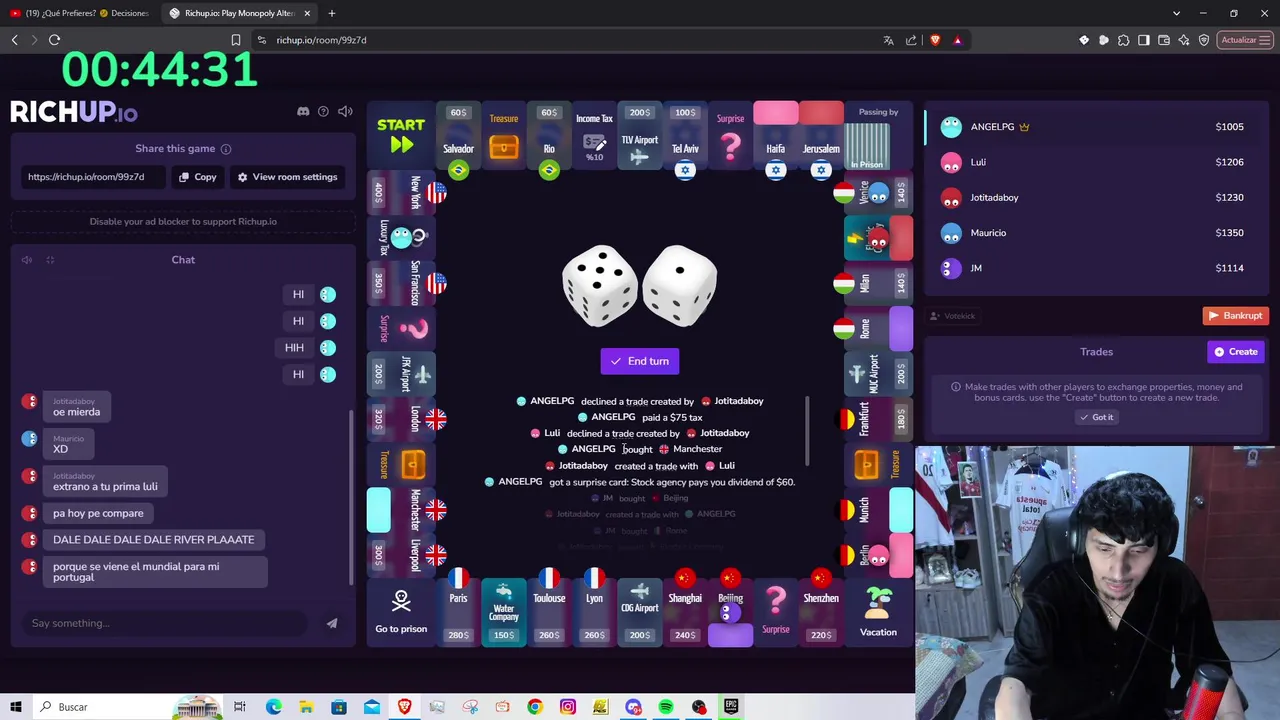This screenshot has width=1280, height=720.
Task: Copy the room link
Action: click(198, 177)
